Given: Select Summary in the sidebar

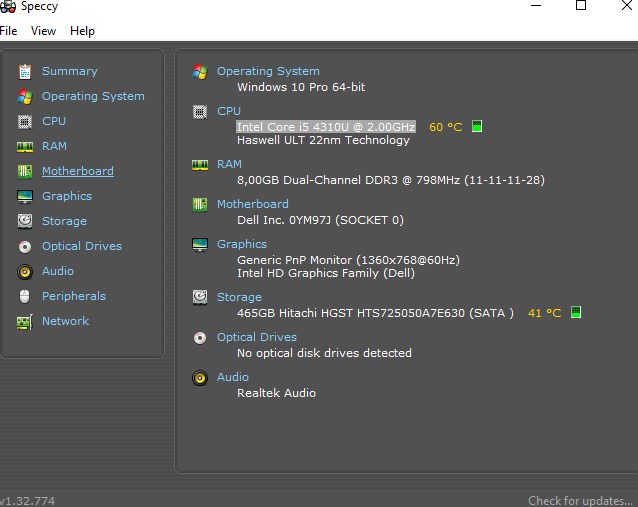Looking at the screenshot, I should point(70,71).
